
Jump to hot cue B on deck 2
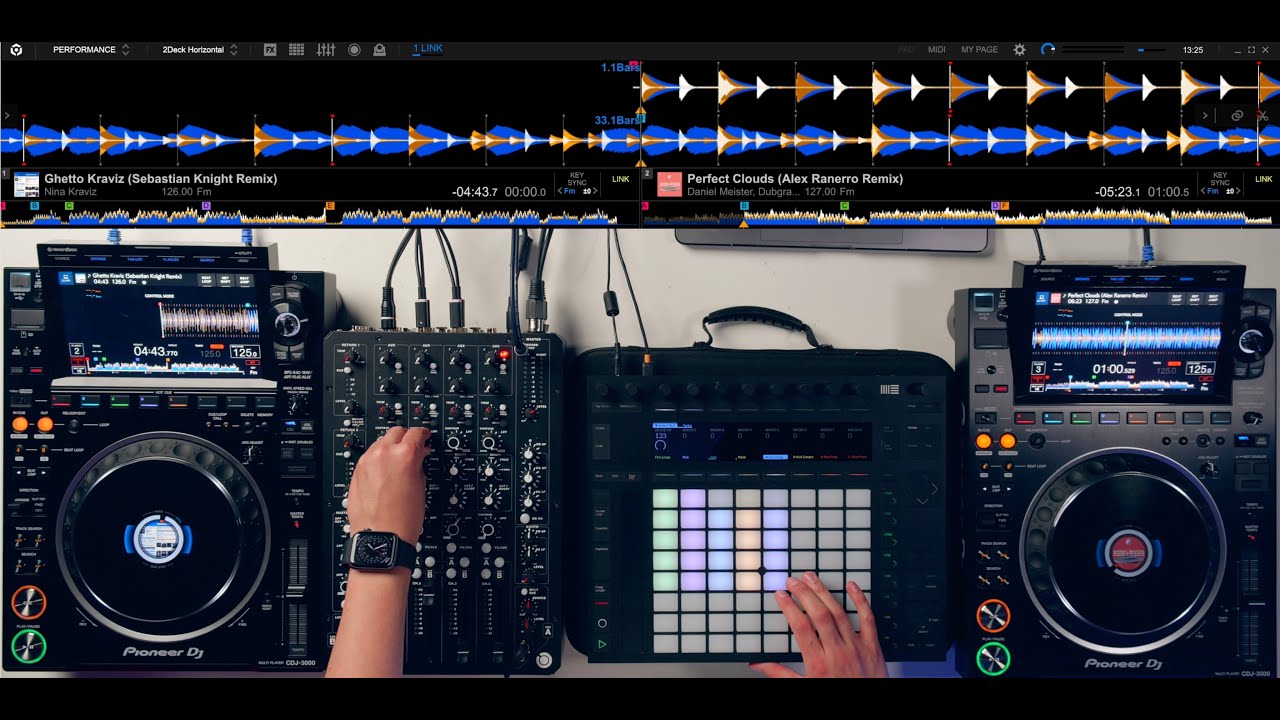(x=744, y=206)
